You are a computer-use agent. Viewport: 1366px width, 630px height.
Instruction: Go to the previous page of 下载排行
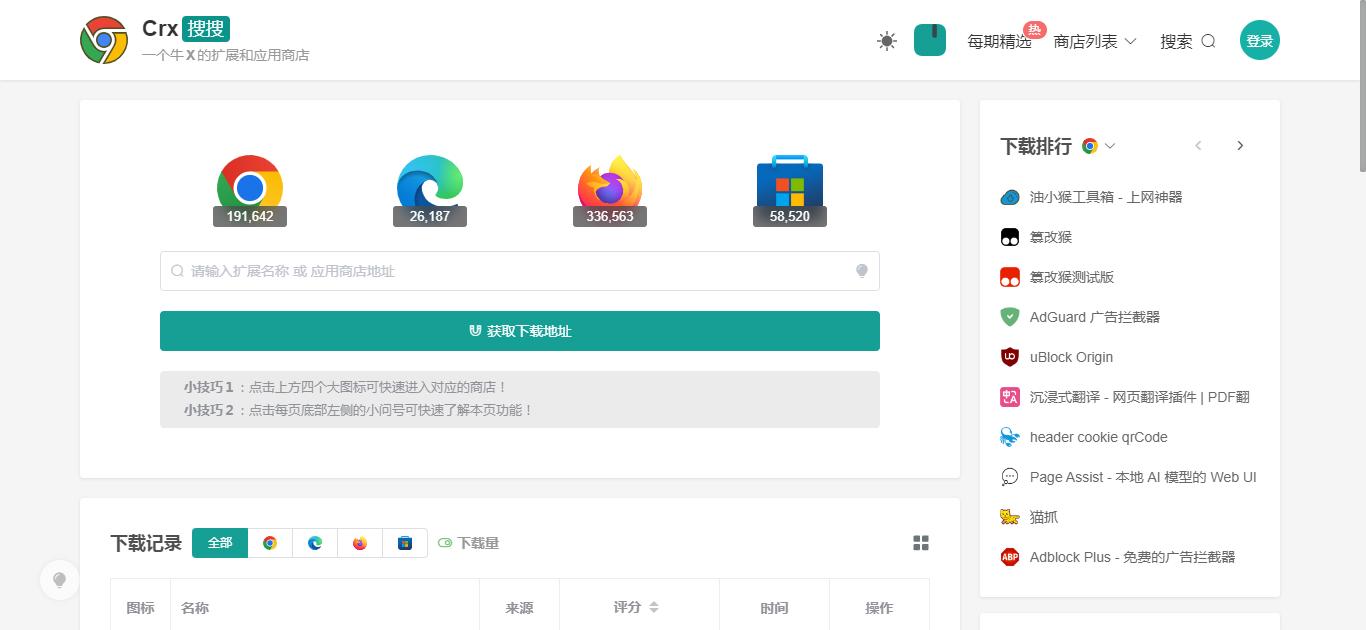(x=1198, y=146)
